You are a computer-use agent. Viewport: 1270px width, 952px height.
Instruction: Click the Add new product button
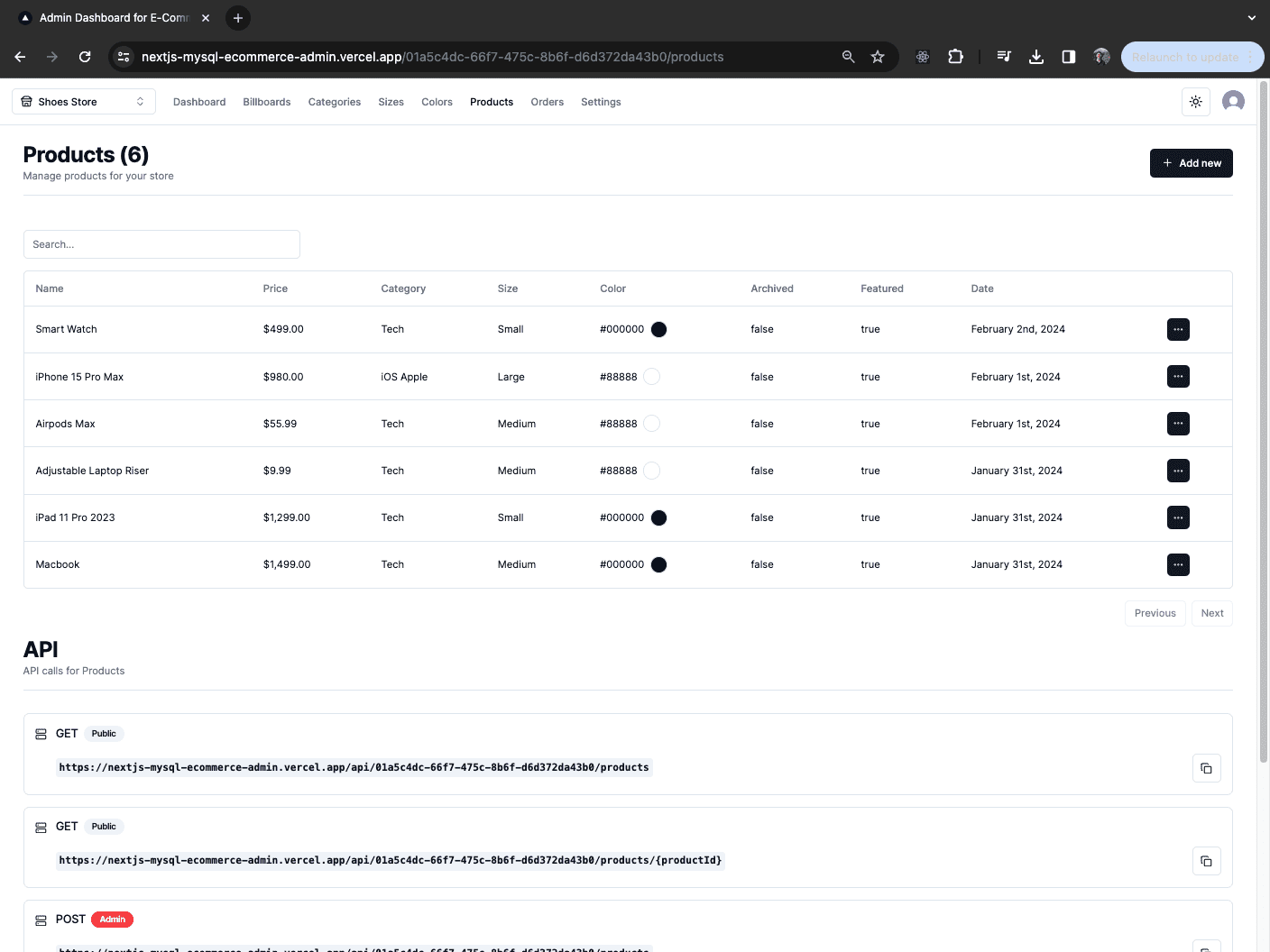click(x=1192, y=163)
